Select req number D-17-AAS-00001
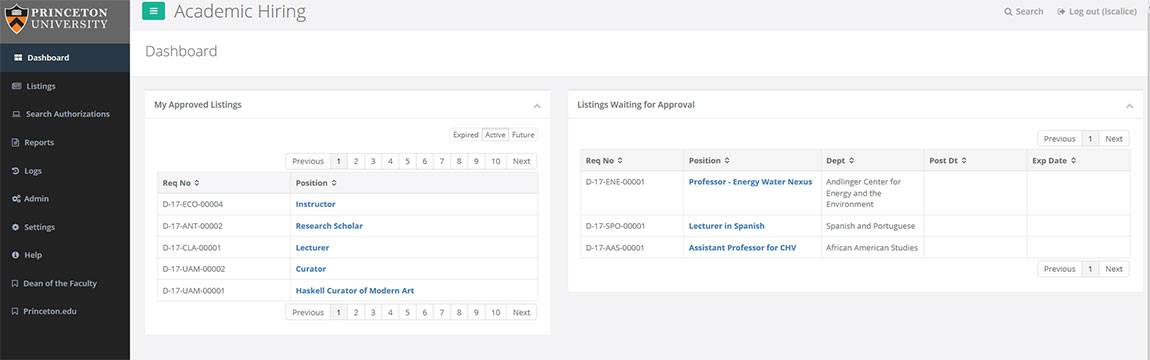This screenshot has height=360, width=1150. 615,248
